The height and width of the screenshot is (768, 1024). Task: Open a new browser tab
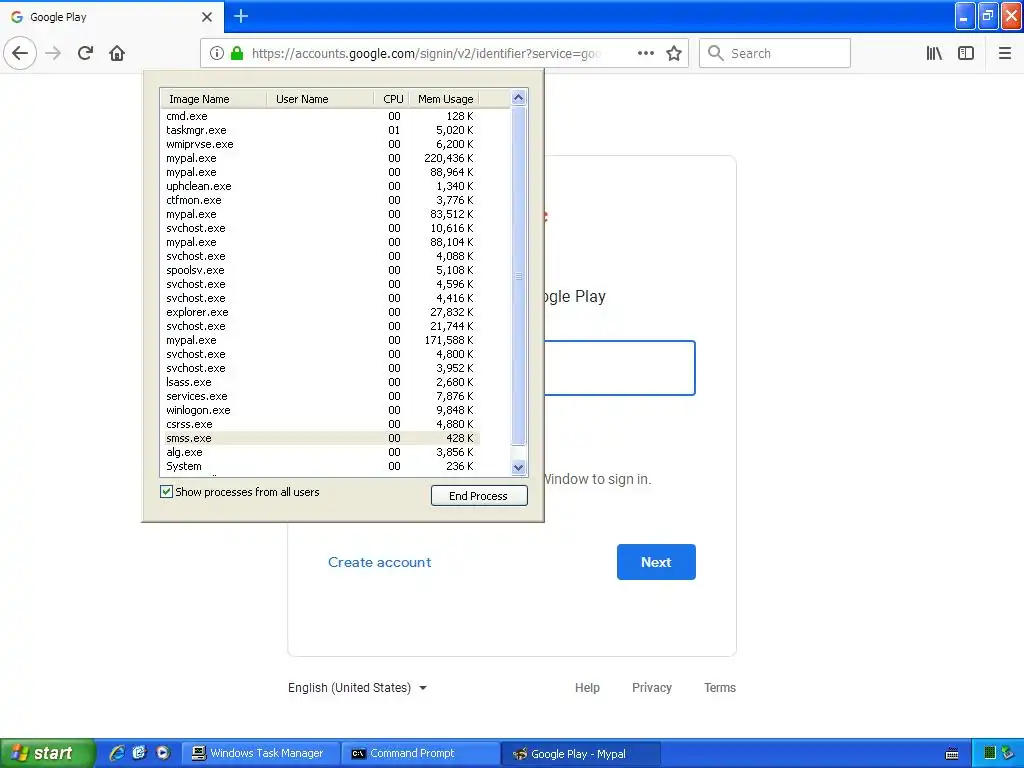click(241, 16)
